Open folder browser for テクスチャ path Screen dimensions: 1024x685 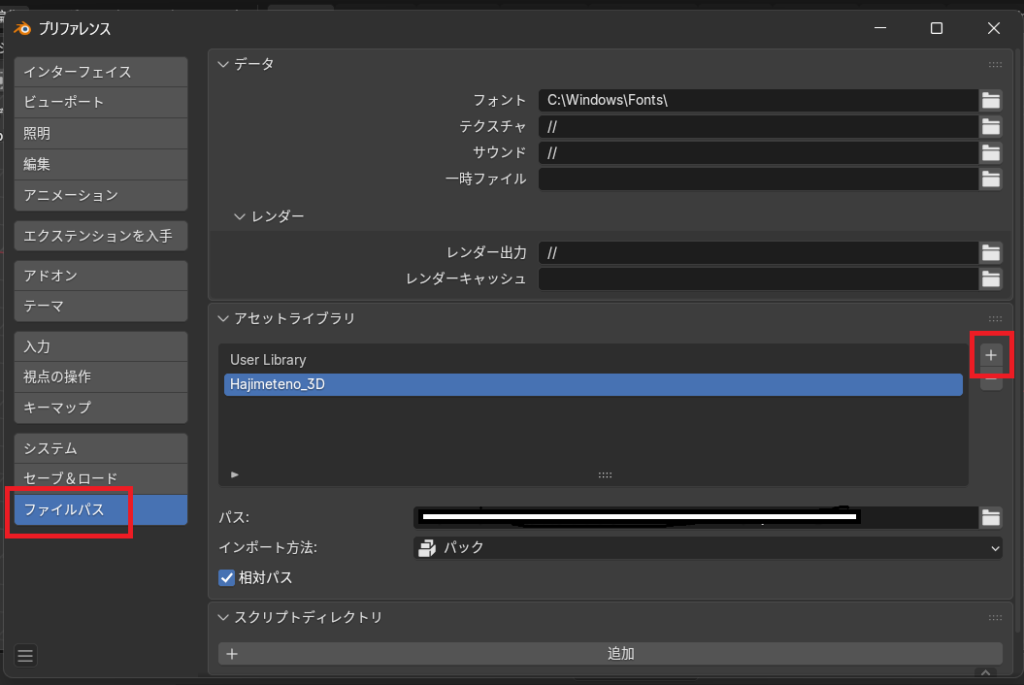point(990,127)
